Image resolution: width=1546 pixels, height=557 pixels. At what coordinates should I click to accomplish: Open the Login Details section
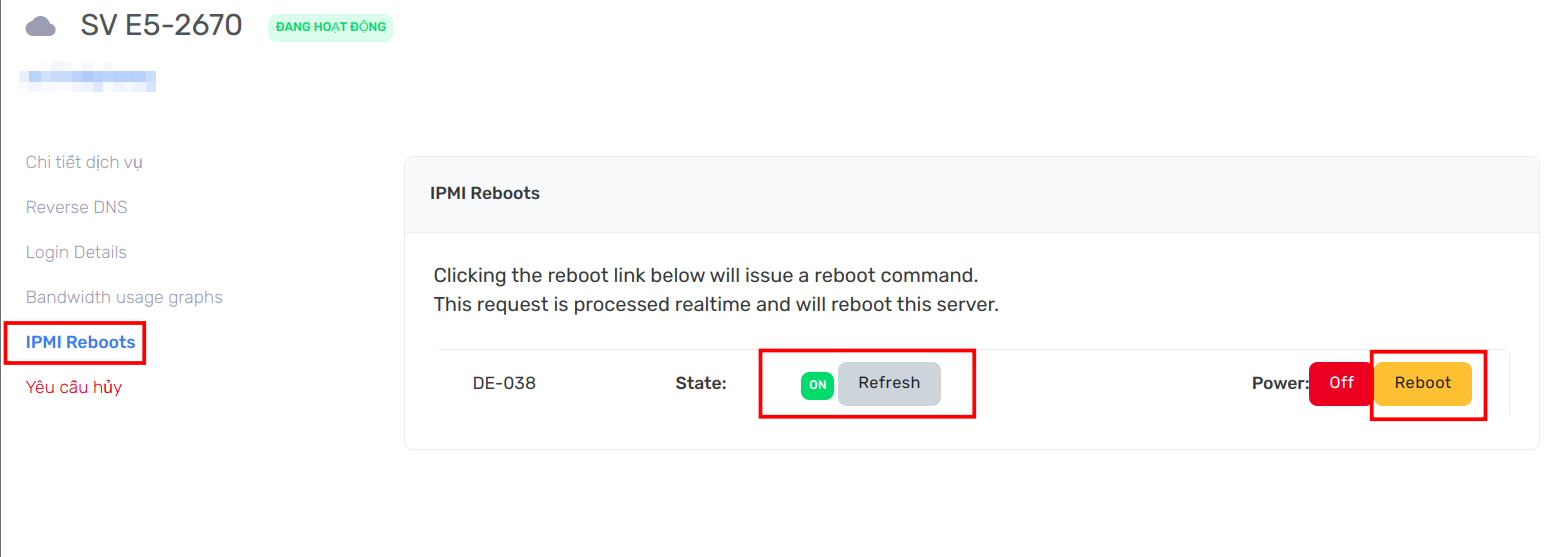(76, 252)
